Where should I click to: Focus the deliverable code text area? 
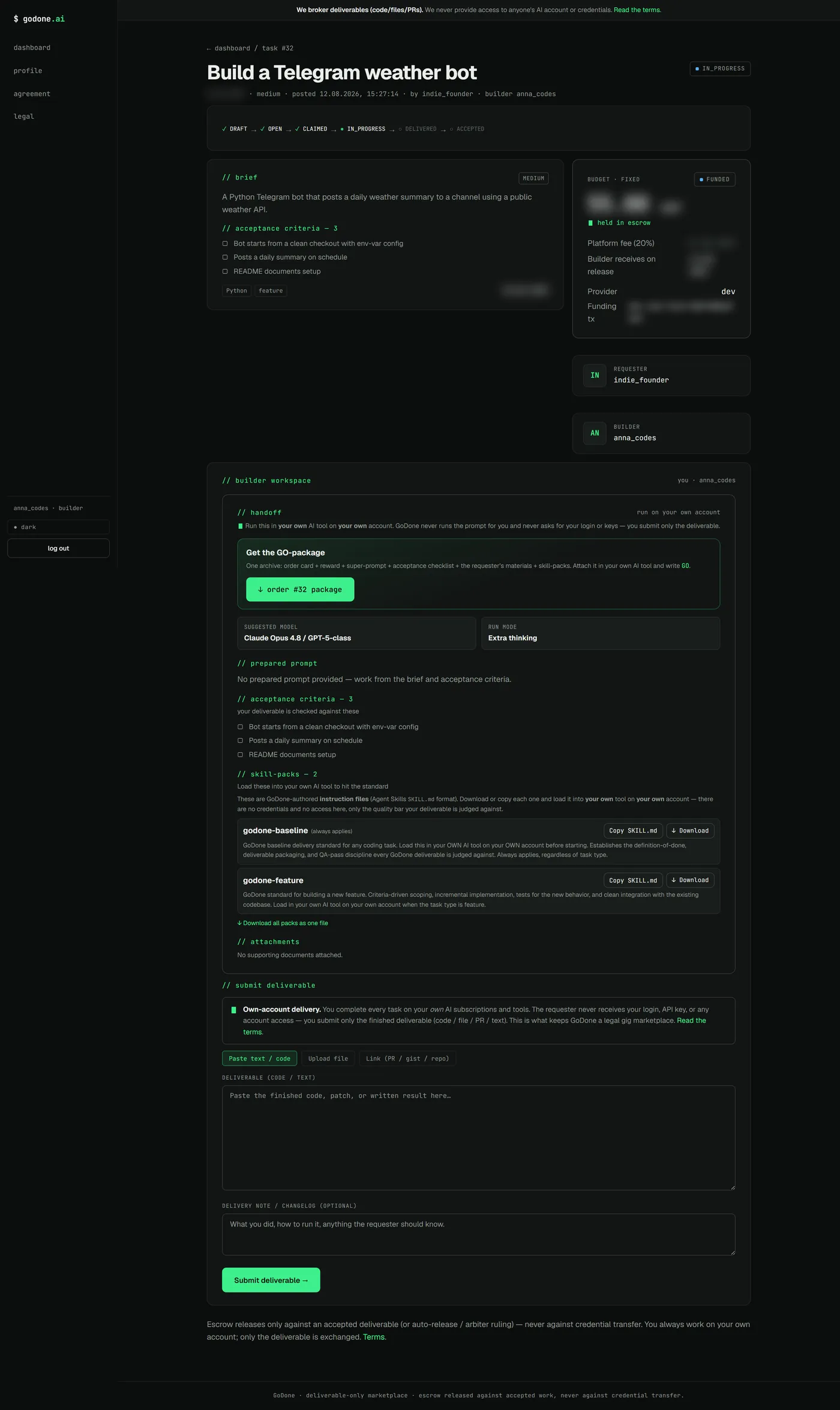478,1137
